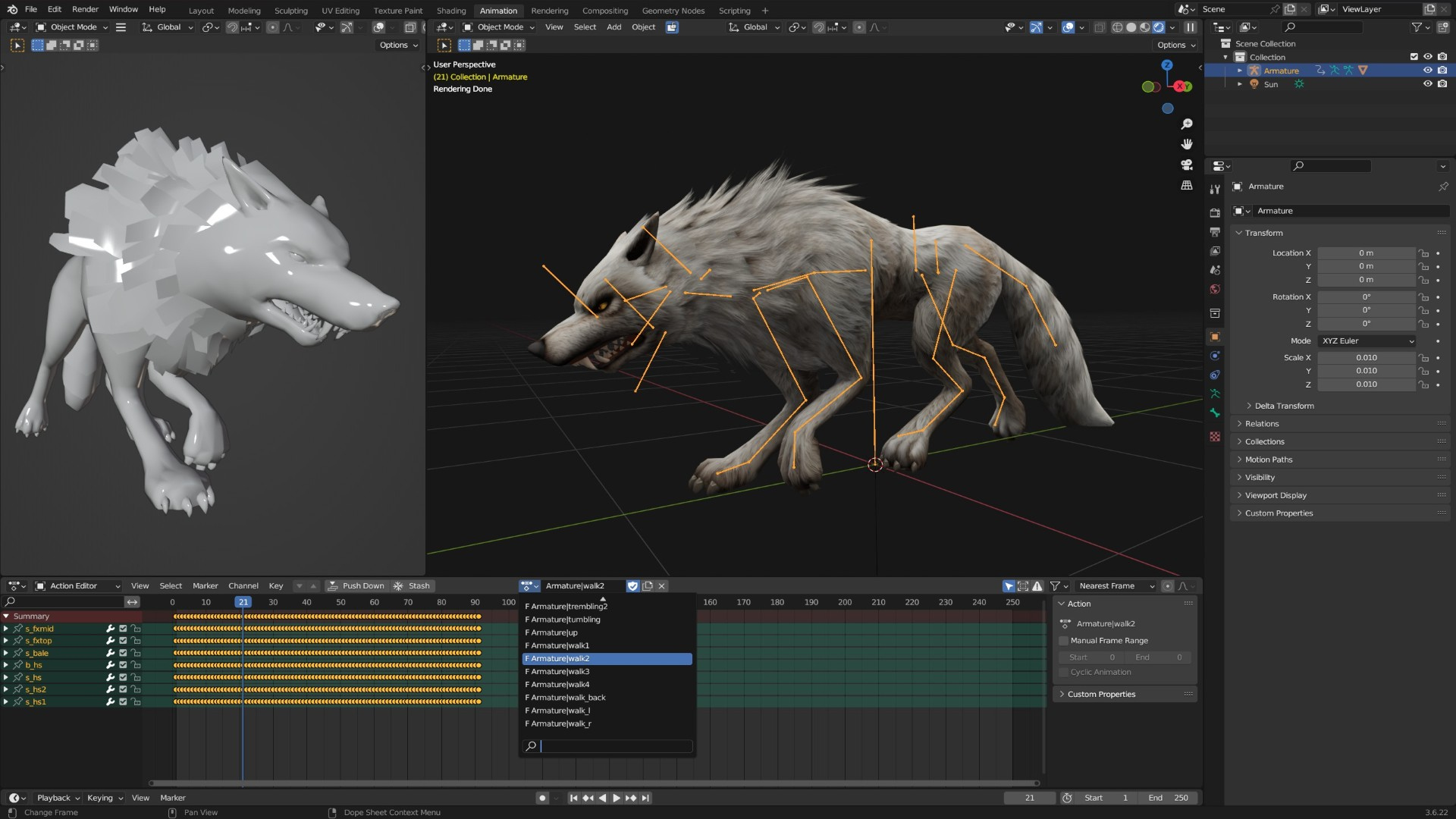This screenshot has width=1456, height=819.
Task: Jump to the last frame
Action: click(x=645, y=798)
